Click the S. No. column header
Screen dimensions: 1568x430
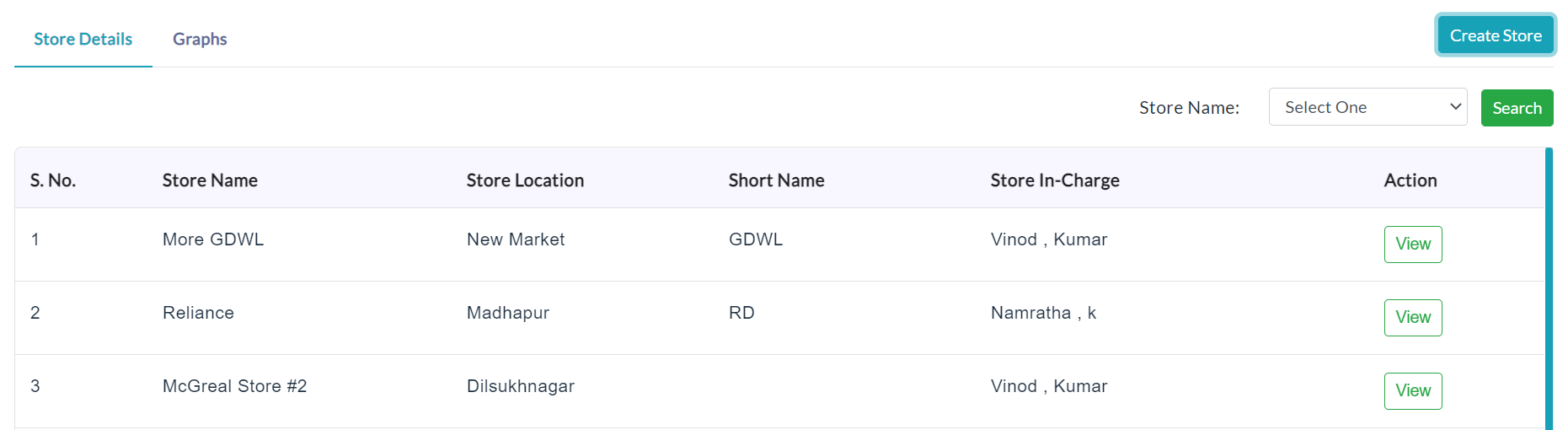(53, 180)
